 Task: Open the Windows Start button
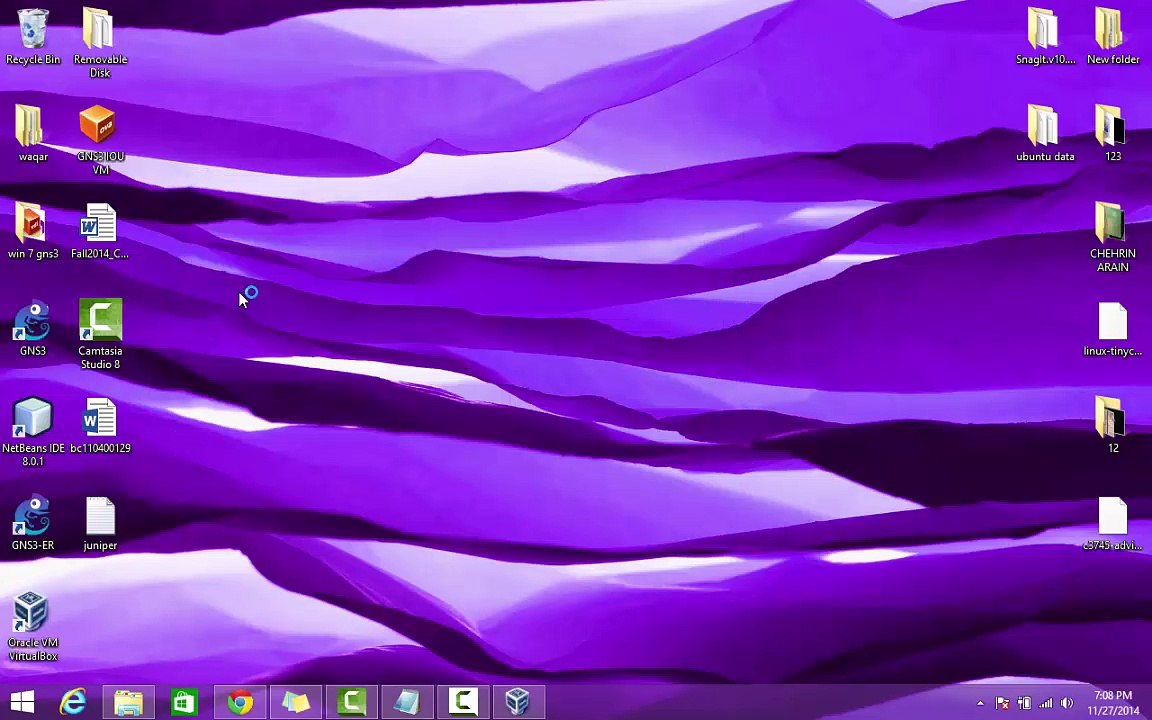[22, 702]
